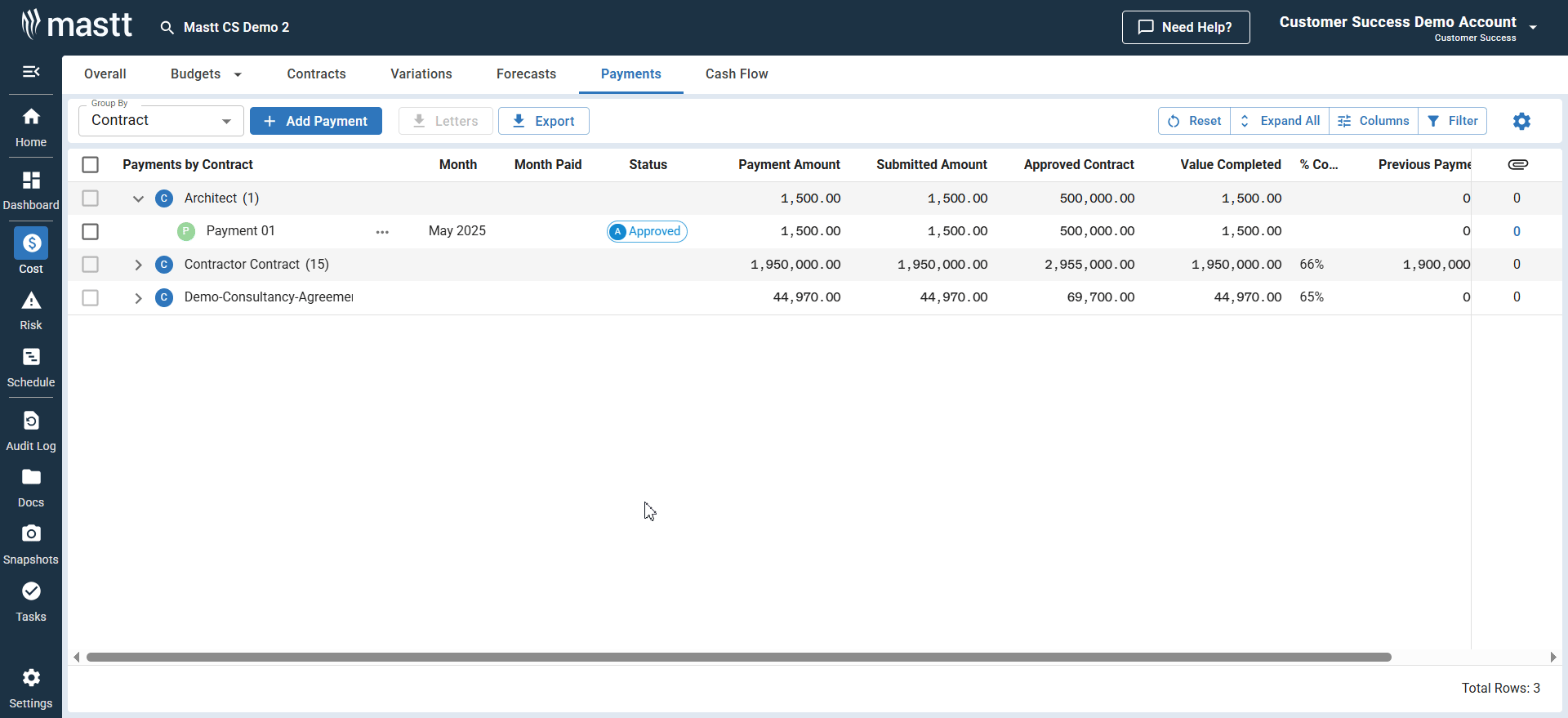This screenshot has height=718, width=1568.
Task: Click the attachments paperclip column header
Action: (1517, 164)
